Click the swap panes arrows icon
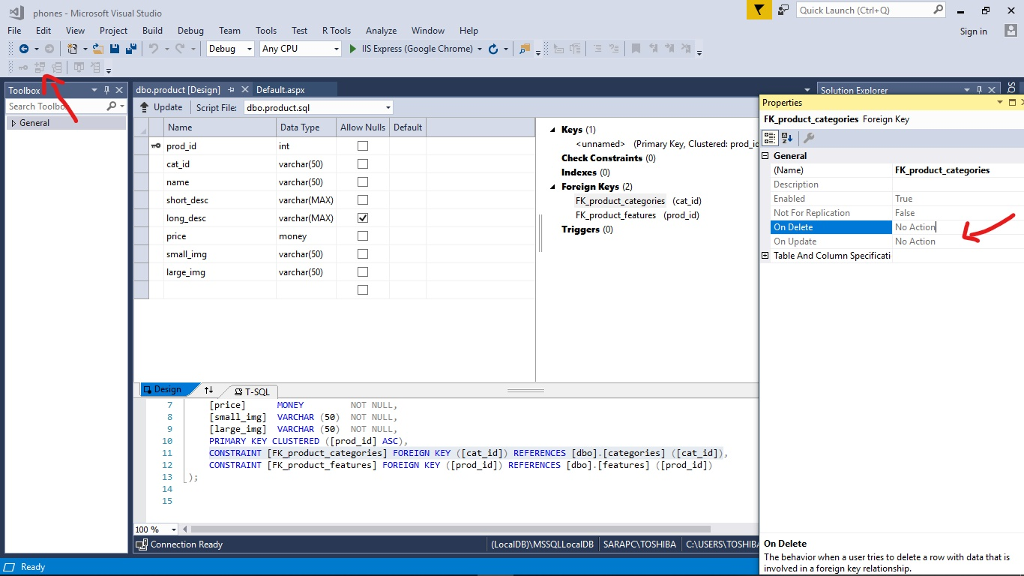 click(x=209, y=391)
